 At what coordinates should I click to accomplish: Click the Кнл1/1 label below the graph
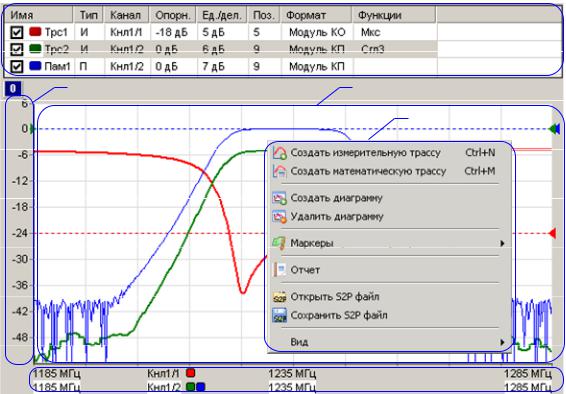point(164,373)
